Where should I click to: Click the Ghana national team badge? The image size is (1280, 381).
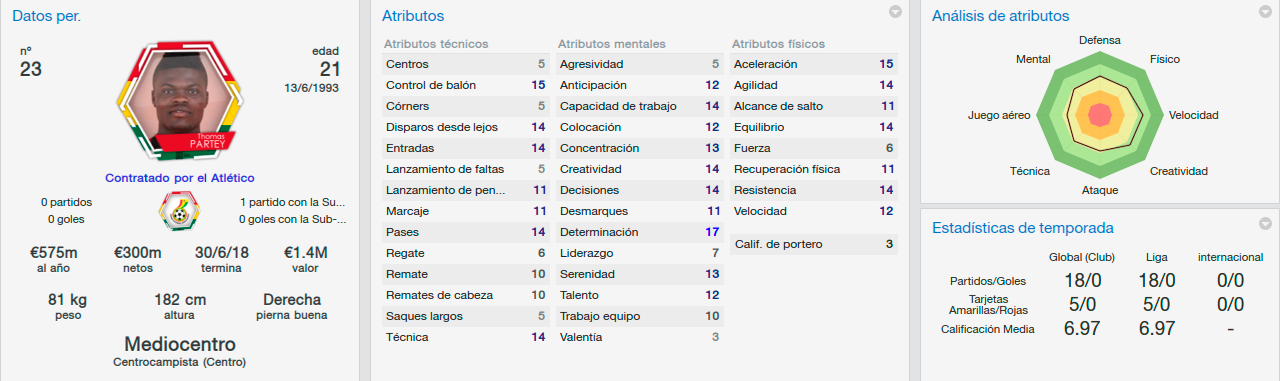pyautogui.click(x=180, y=211)
